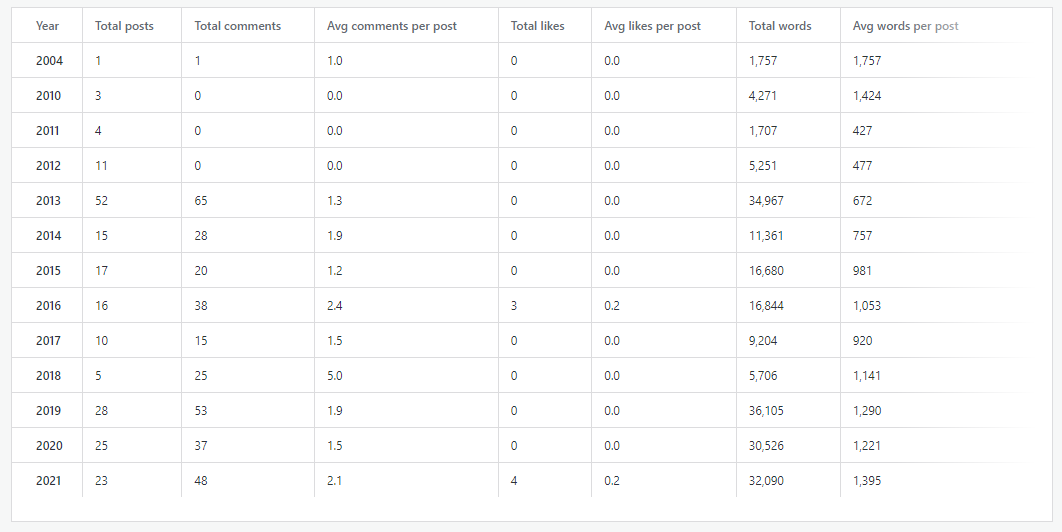This screenshot has width=1062, height=532.
Task: Click the Total likes column header
Action: coord(537,26)
